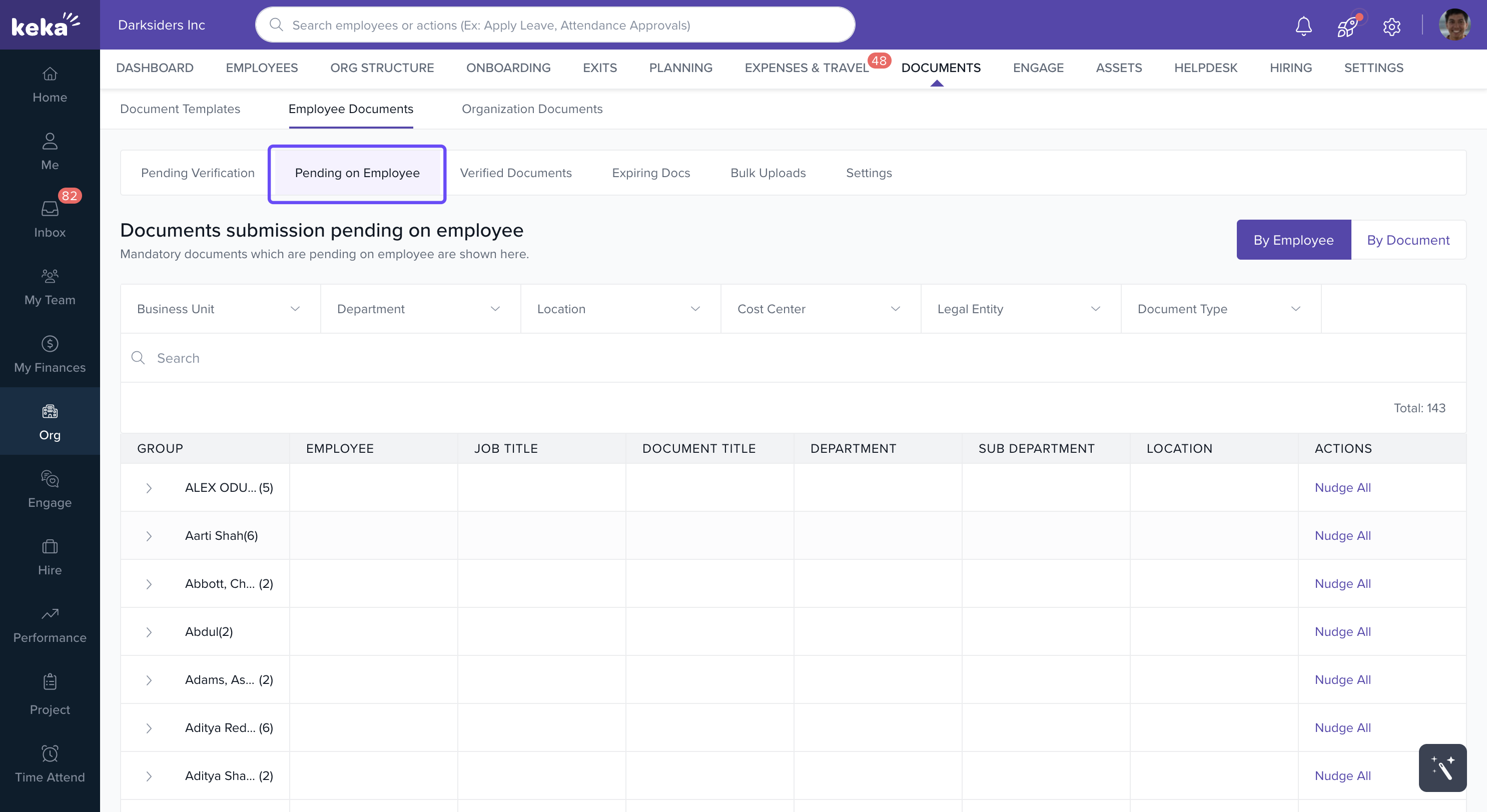Open the Organization Documents tab
The height and width of the screenshot is (812, 1487).
(x=532, y=109)
